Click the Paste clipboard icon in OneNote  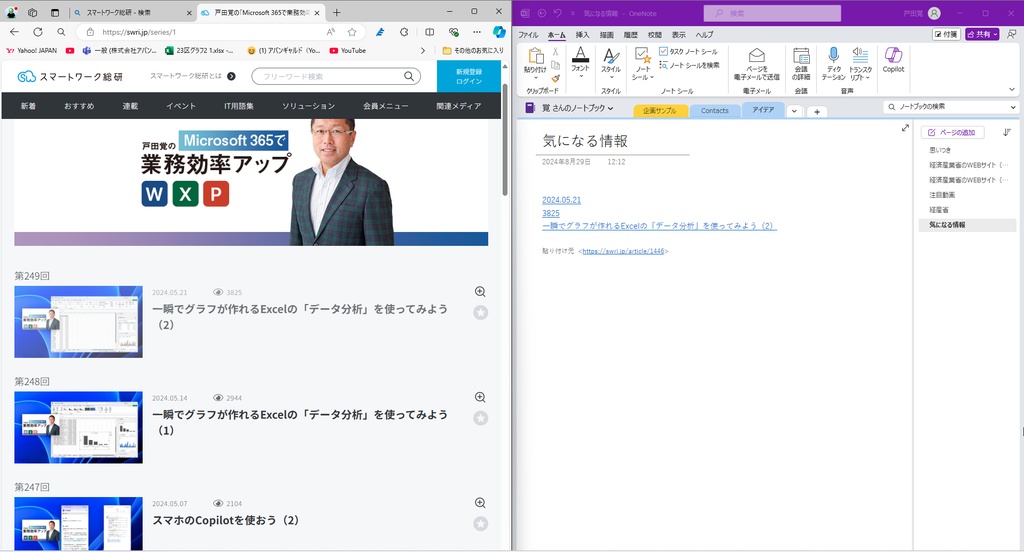pyautogui.click(x=536, y=56)
